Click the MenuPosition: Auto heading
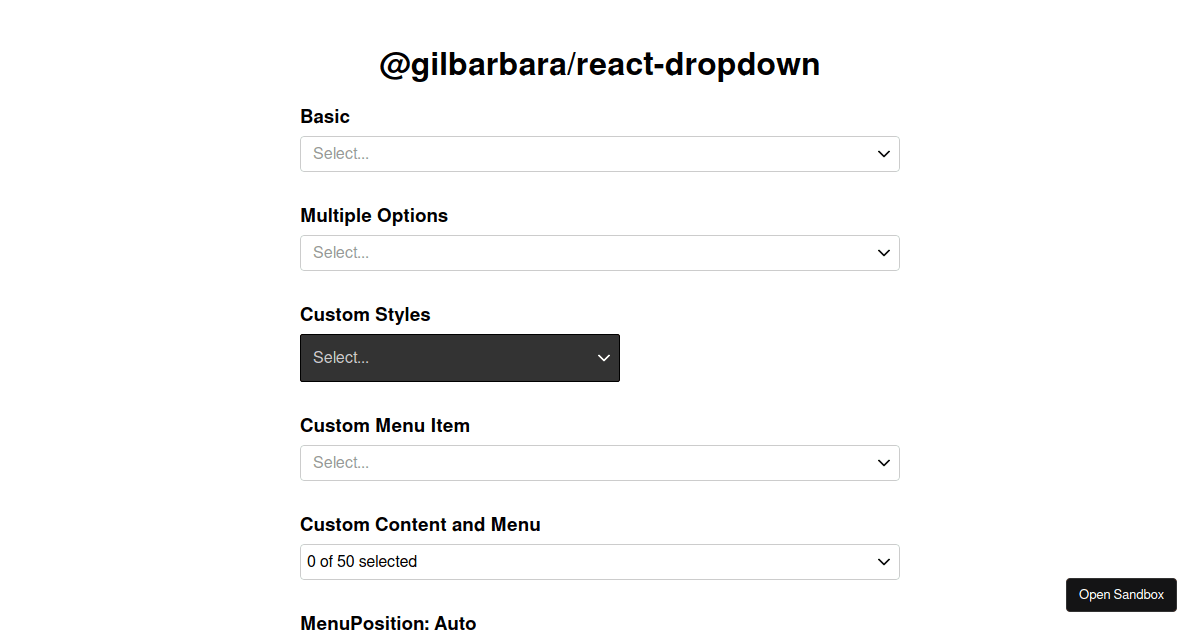Viewport: 1200px width, 630px height. (x=388, y=623)
